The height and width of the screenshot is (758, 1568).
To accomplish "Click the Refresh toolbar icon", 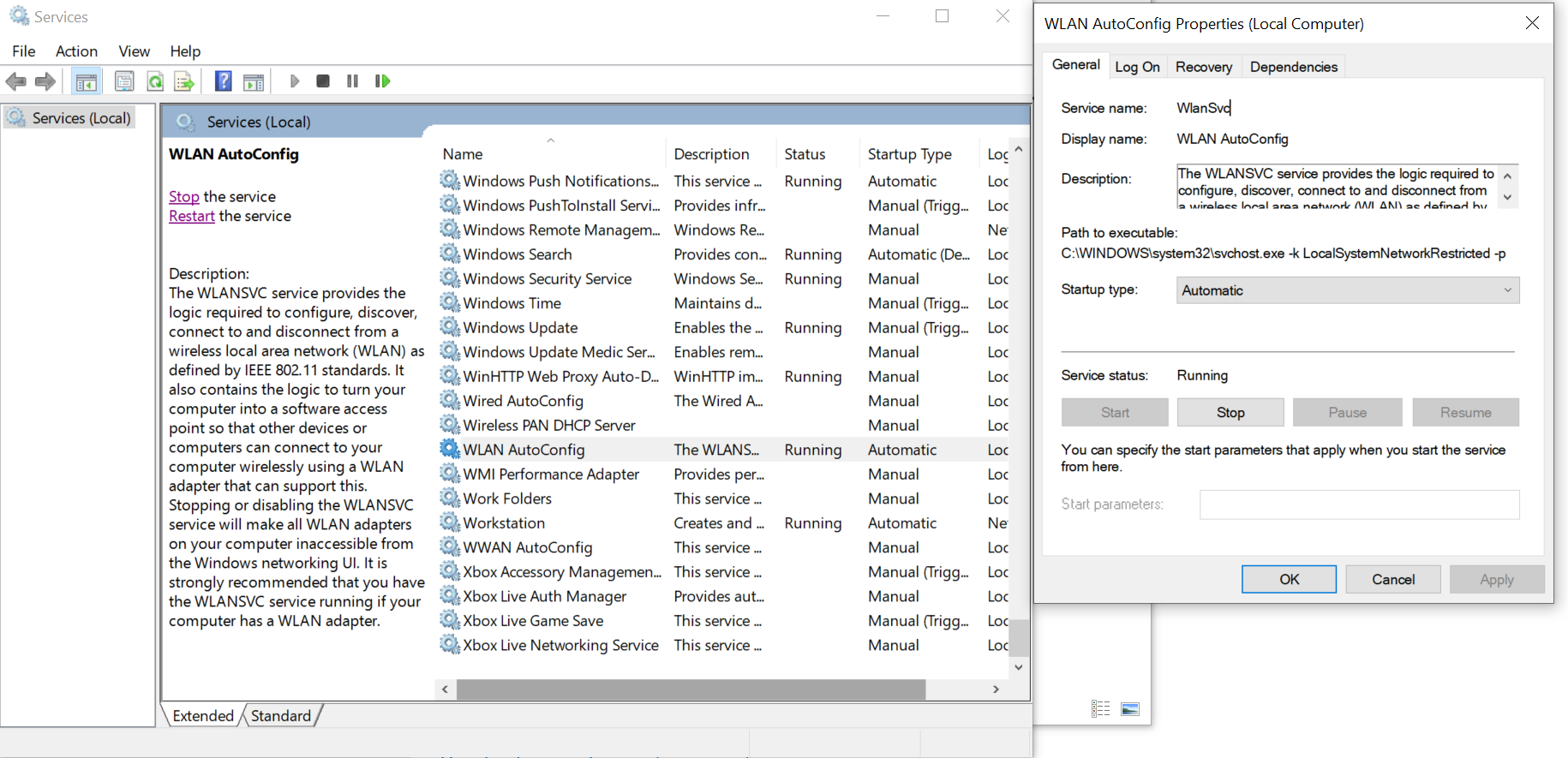I will [155, 81].
